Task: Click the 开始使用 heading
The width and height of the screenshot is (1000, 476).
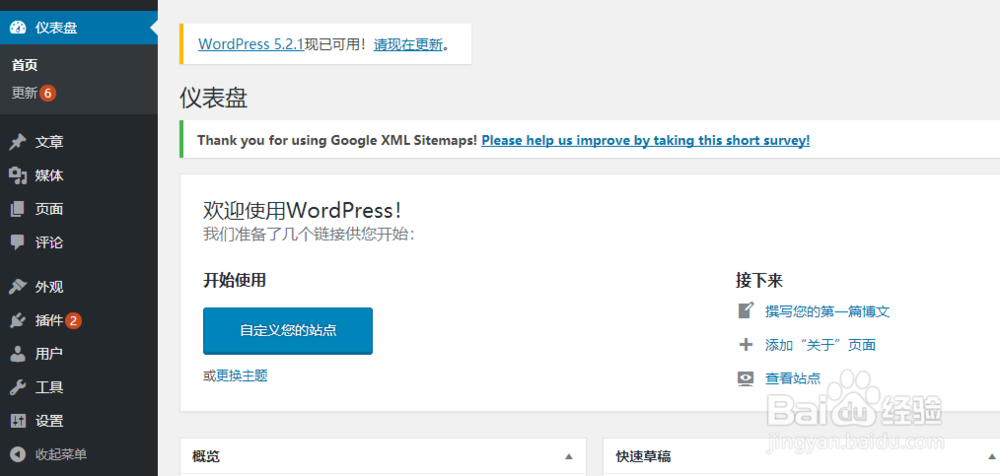Action: [x=235, y=279]
